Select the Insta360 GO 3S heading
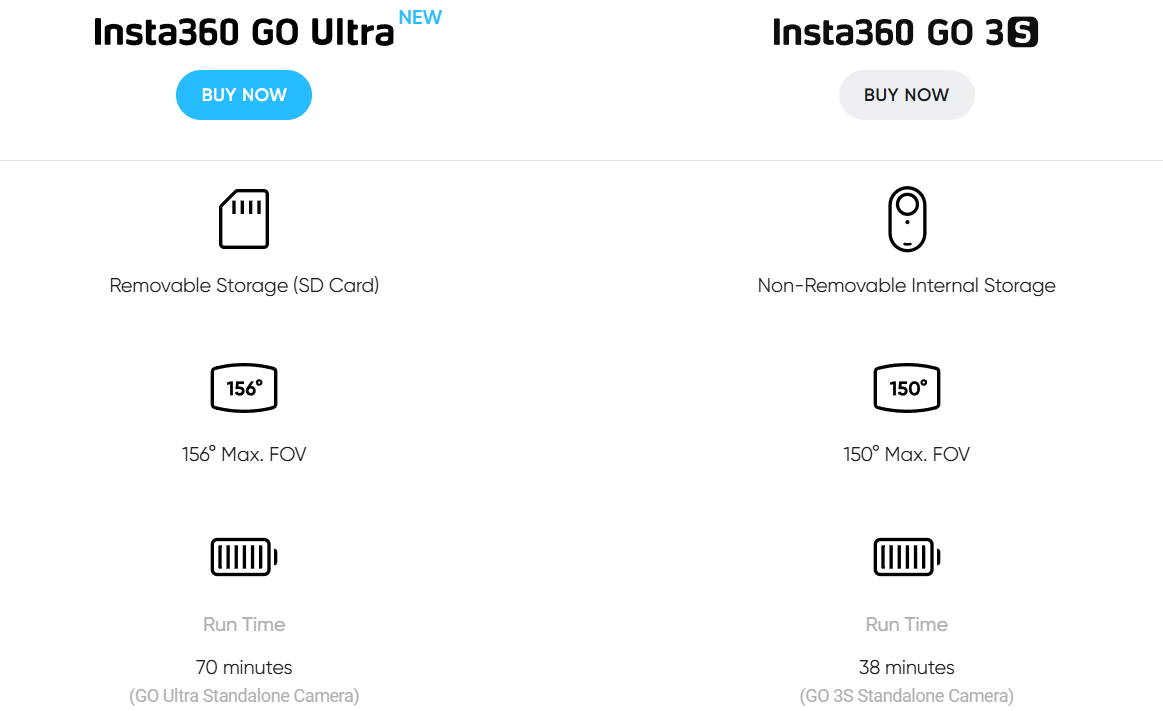 pyautogui.click(x=906, y=32)
